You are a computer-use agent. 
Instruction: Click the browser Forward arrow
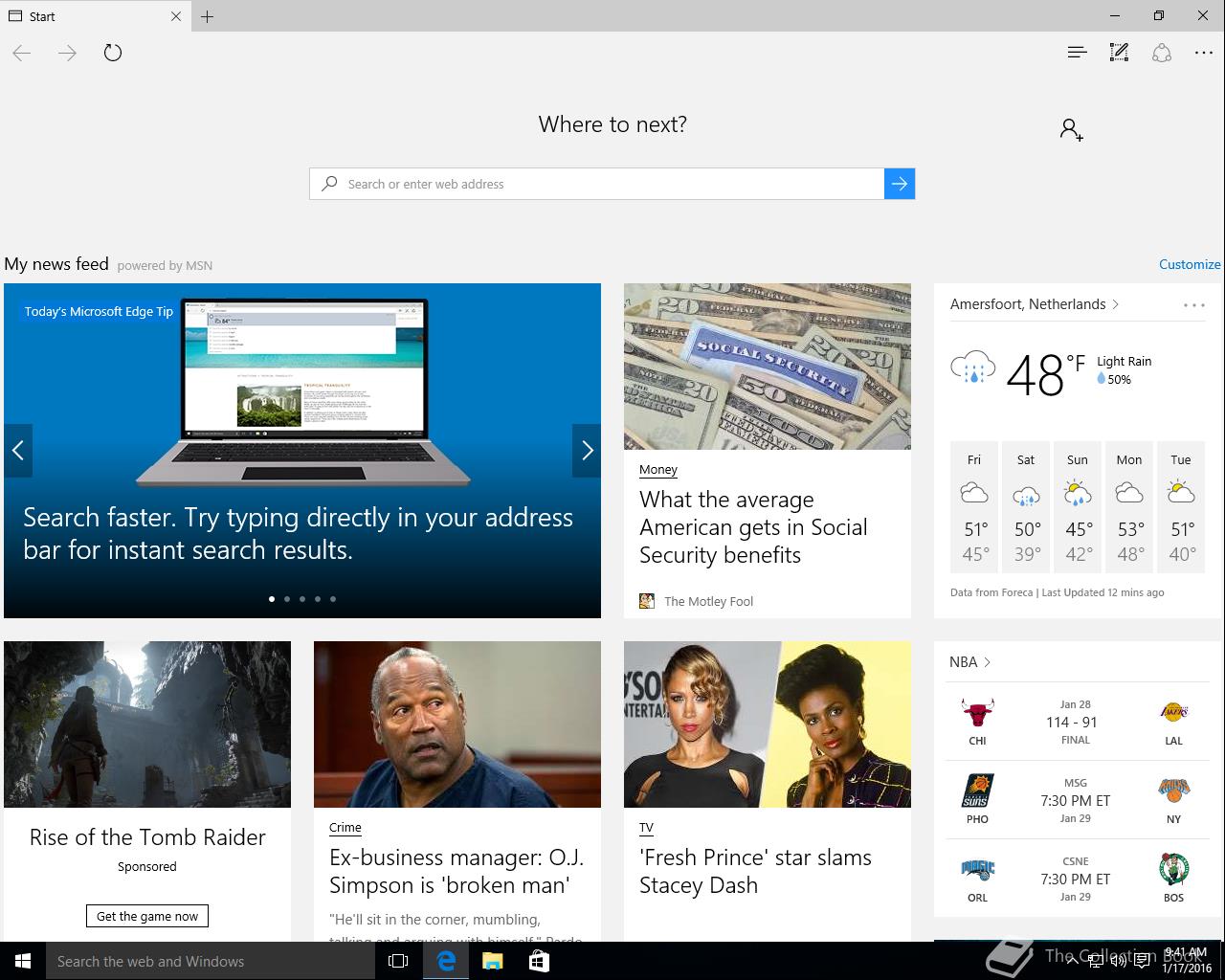(67, 53)
